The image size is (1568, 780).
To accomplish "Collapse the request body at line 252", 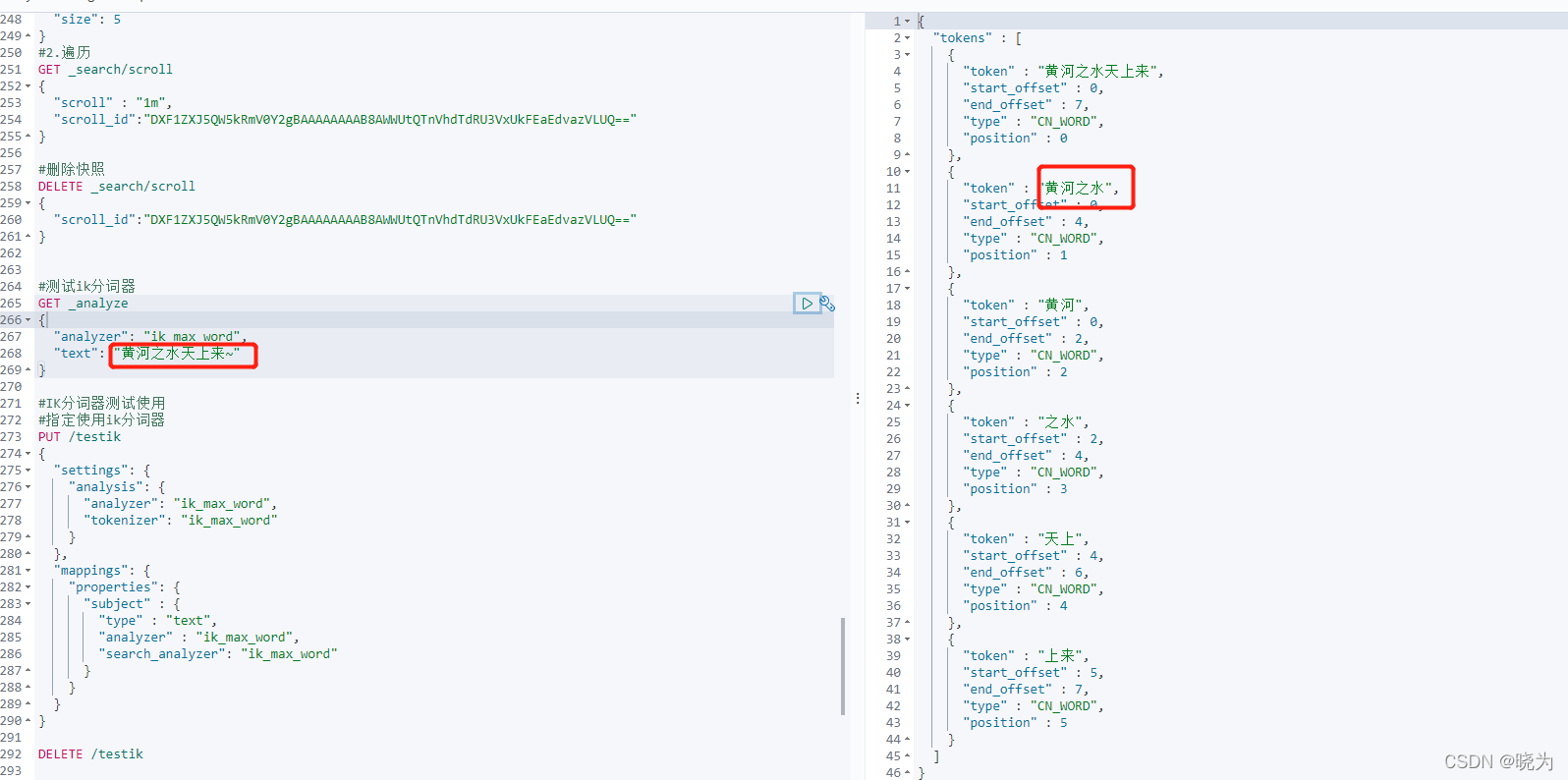I will coord(28,86).
